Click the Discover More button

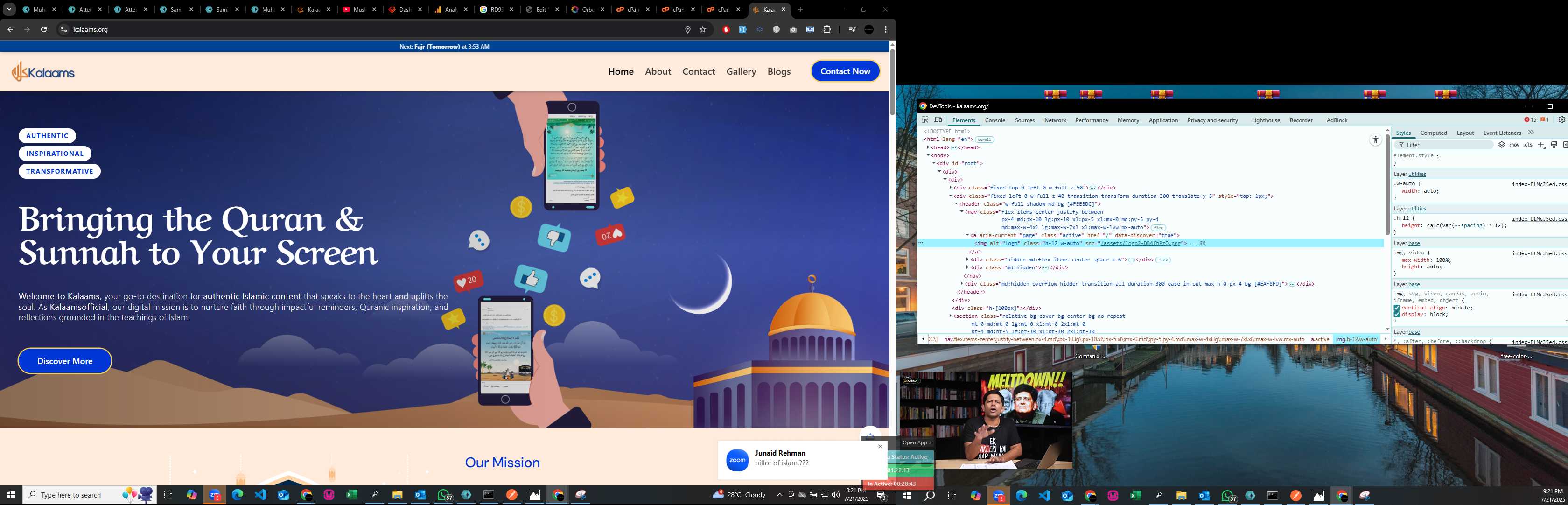coord(64,361)
